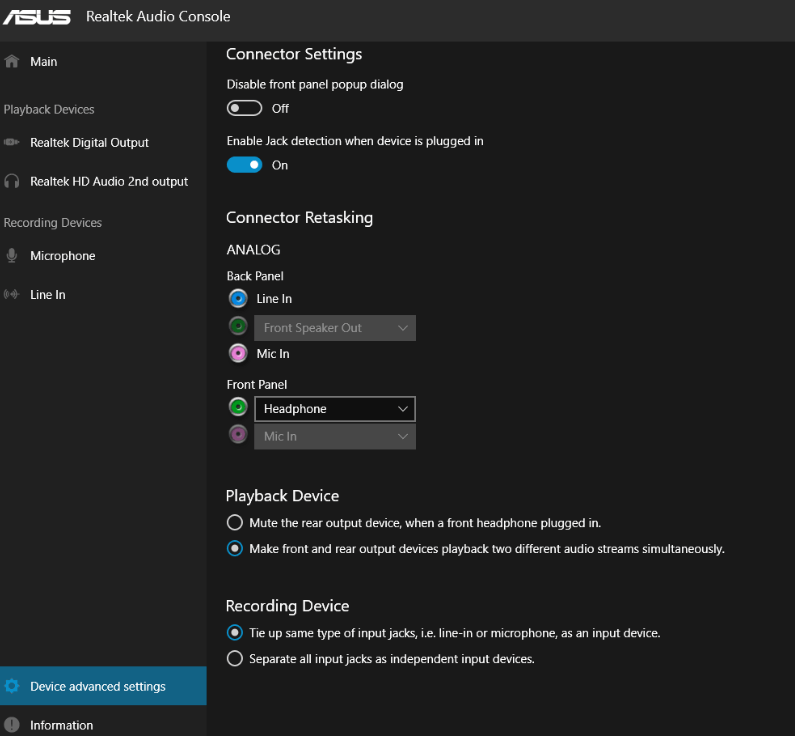The height and width of the screenshot is (738, 795).
Task: Select Tie up same type input jacks
Action: tap(235, 633)
